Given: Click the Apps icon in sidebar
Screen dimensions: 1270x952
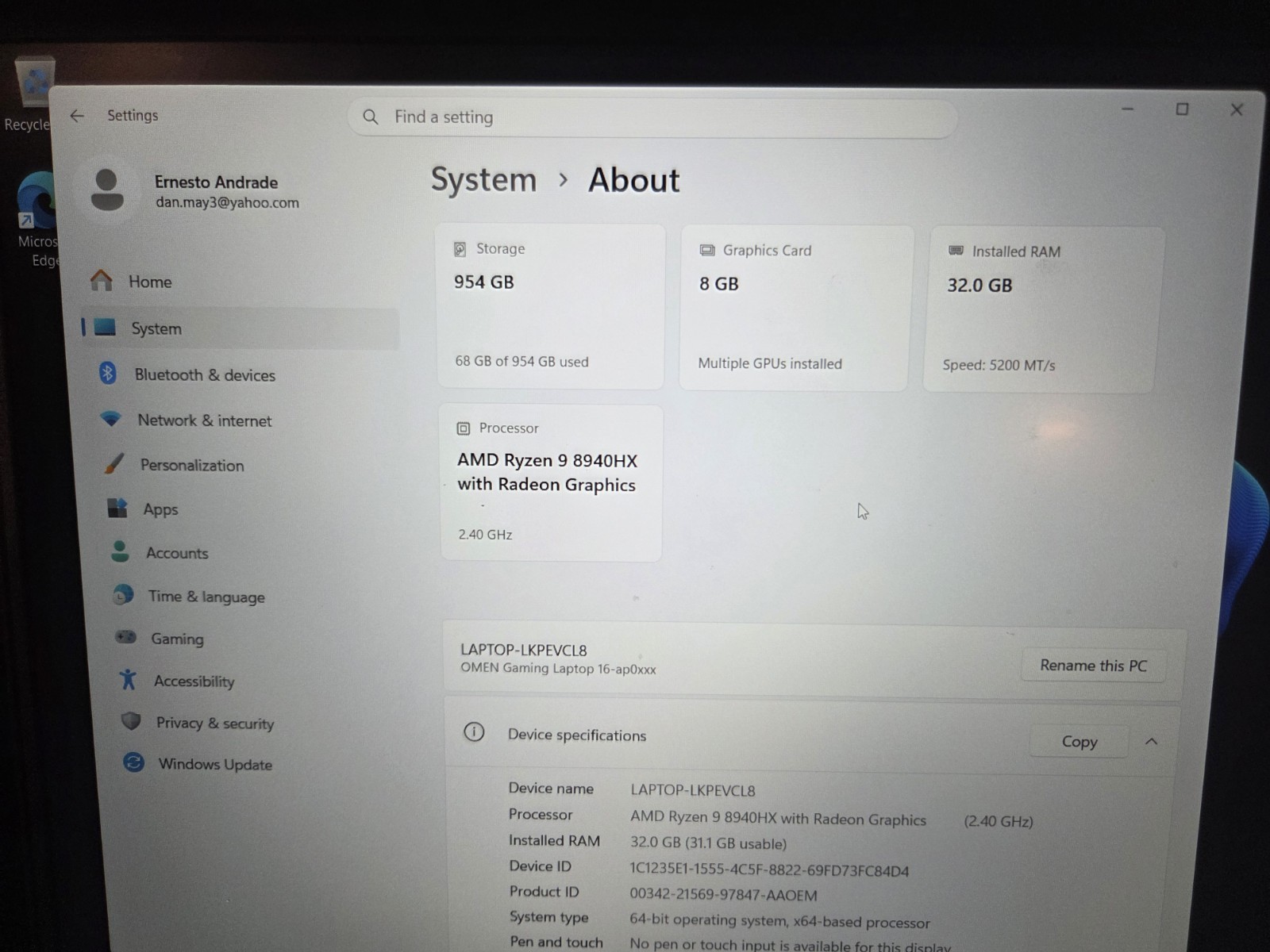Looking at the screenshot, I should [117, 508].
